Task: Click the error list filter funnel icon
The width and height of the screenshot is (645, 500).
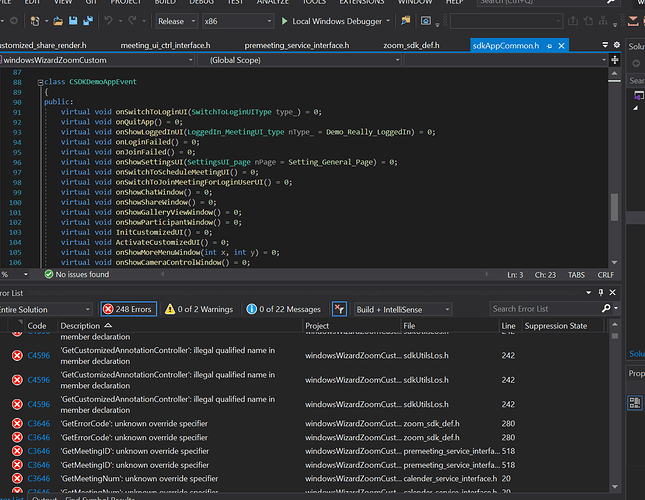Action: coord(340,309)
